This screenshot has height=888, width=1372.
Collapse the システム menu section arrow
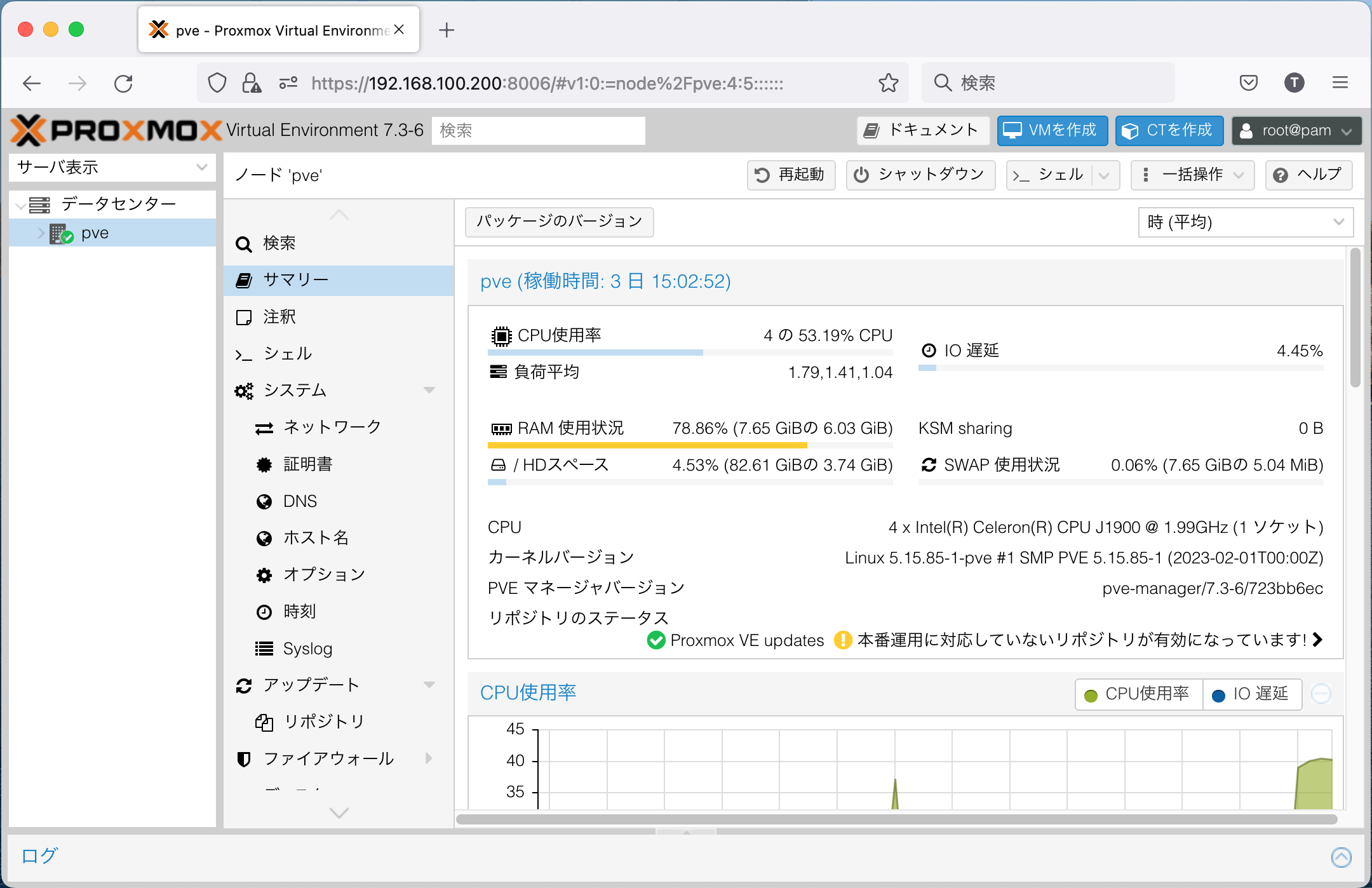point(429,389)
